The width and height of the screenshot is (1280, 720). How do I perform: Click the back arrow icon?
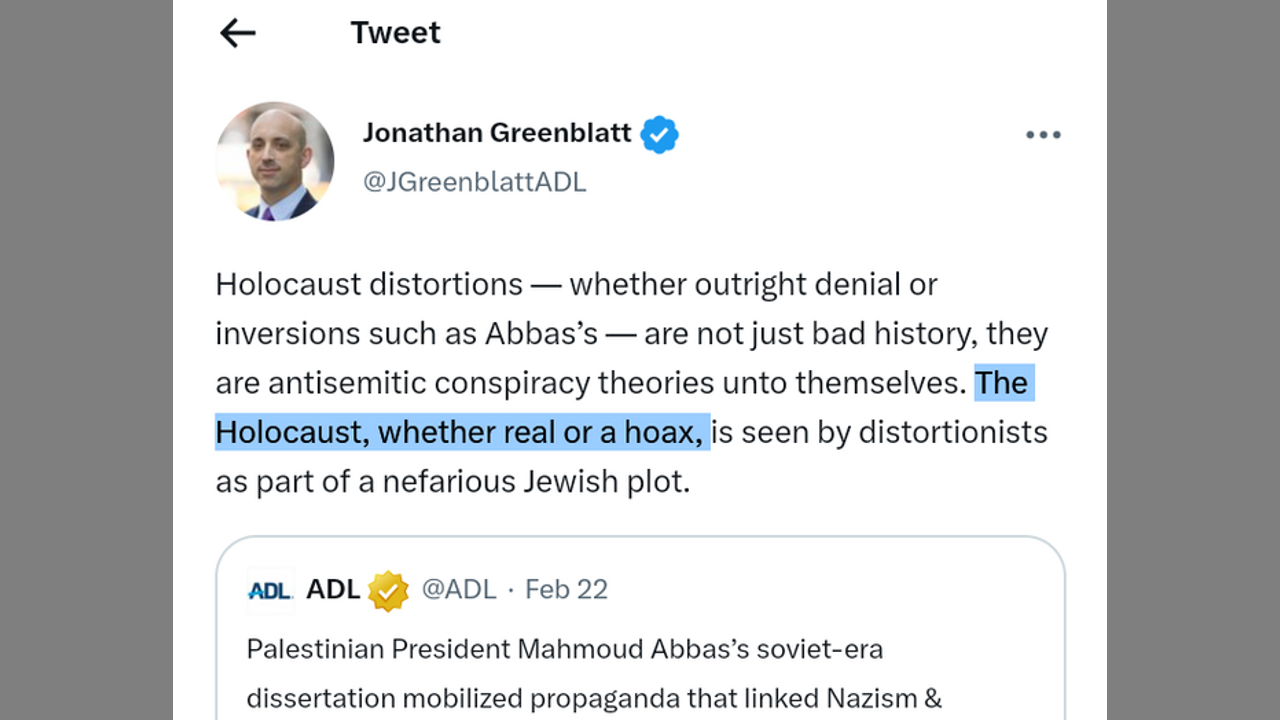237,33
